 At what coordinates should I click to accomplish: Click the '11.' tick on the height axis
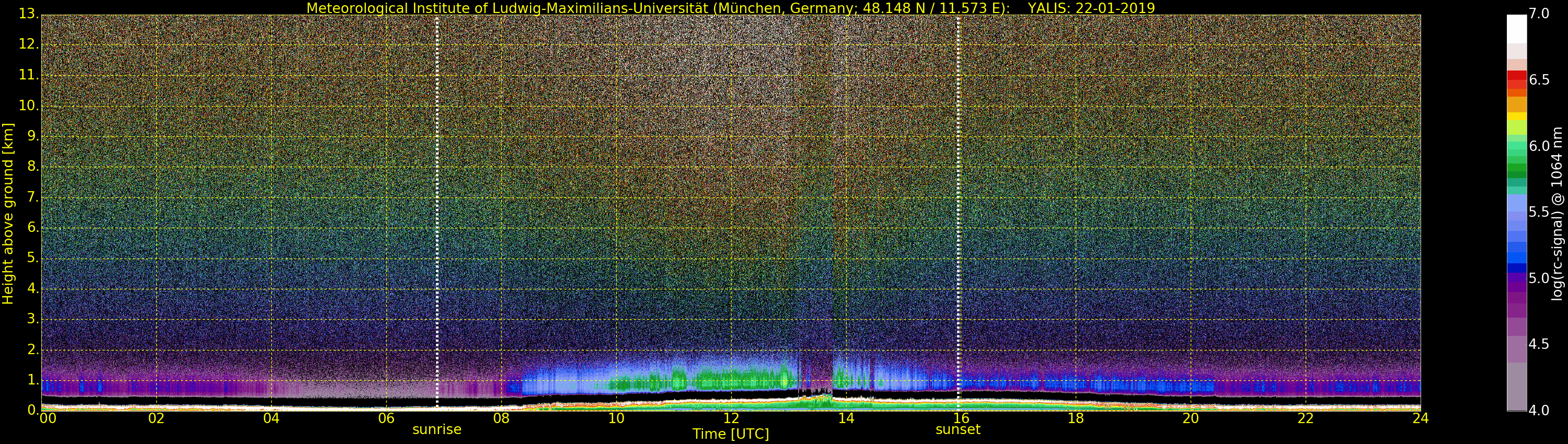coord(29,75)
